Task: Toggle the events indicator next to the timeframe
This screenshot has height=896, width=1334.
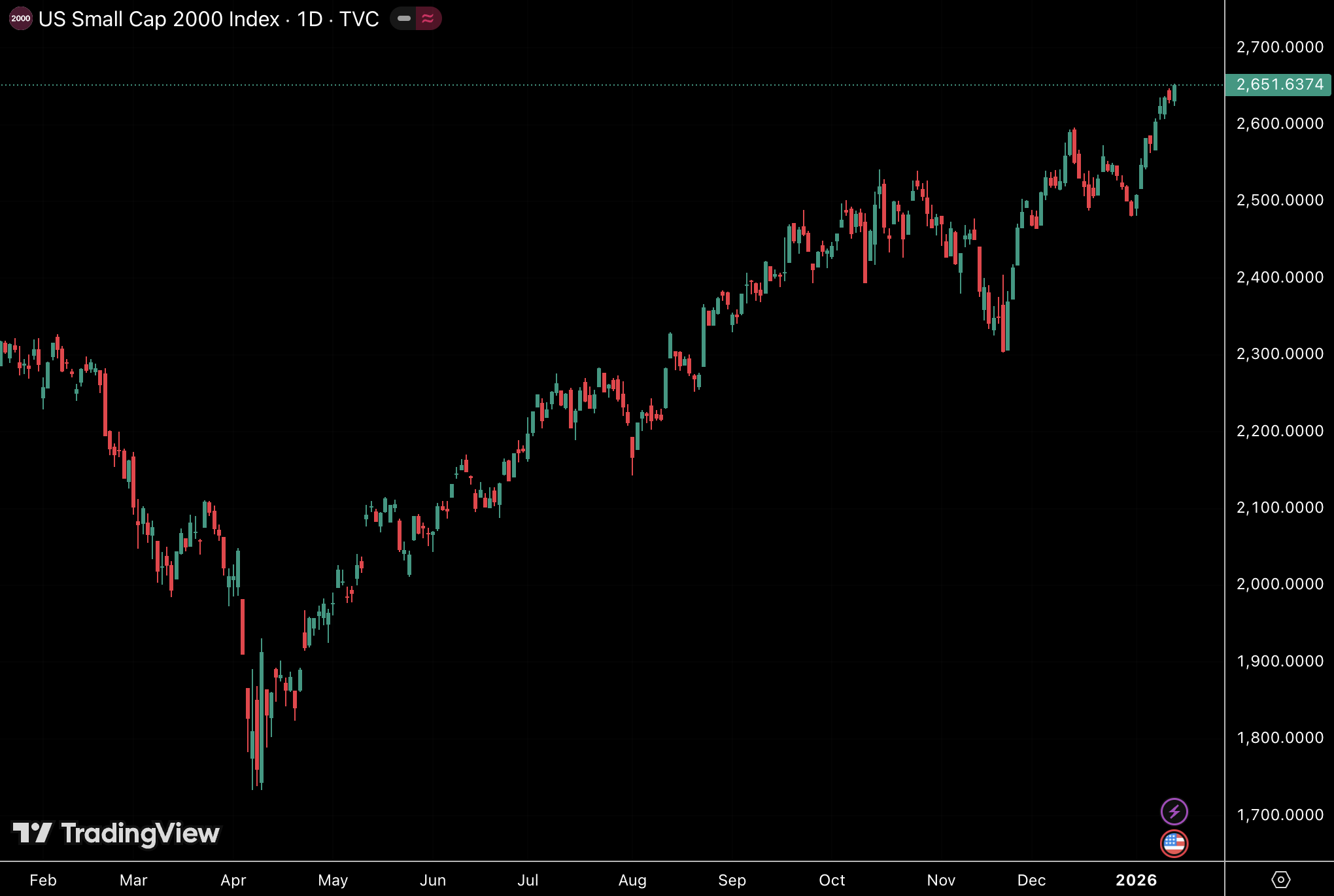Action: pyautogui.click(x=428, y=19)
